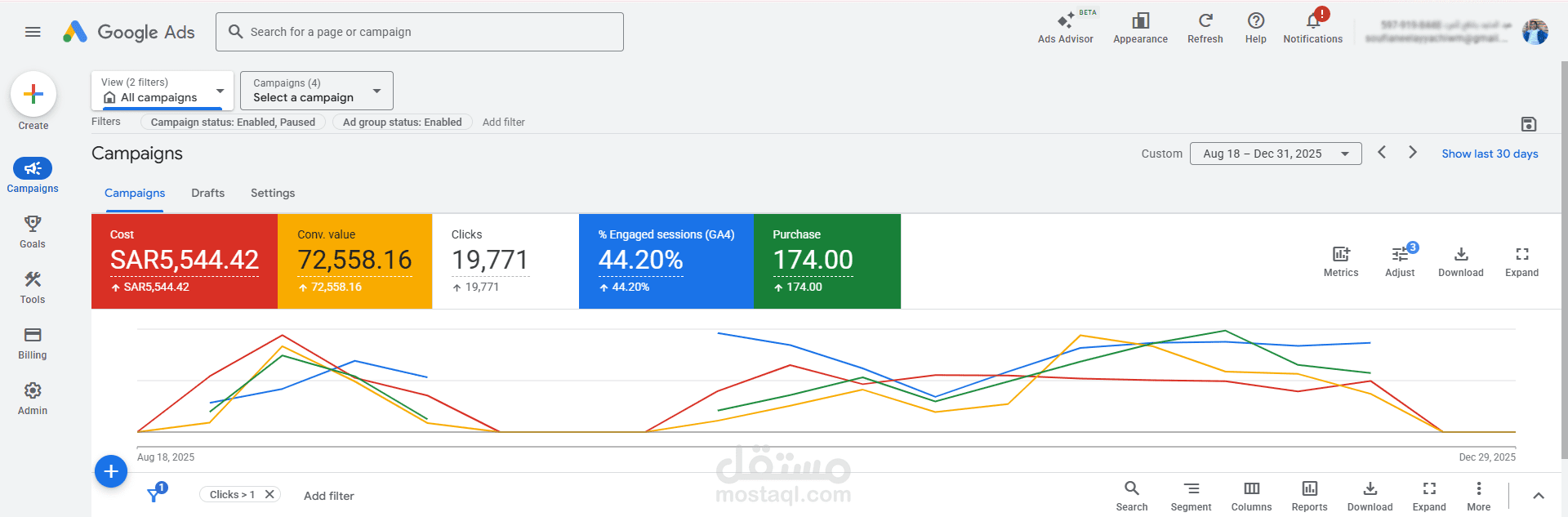Open the Help menu

1256,27
